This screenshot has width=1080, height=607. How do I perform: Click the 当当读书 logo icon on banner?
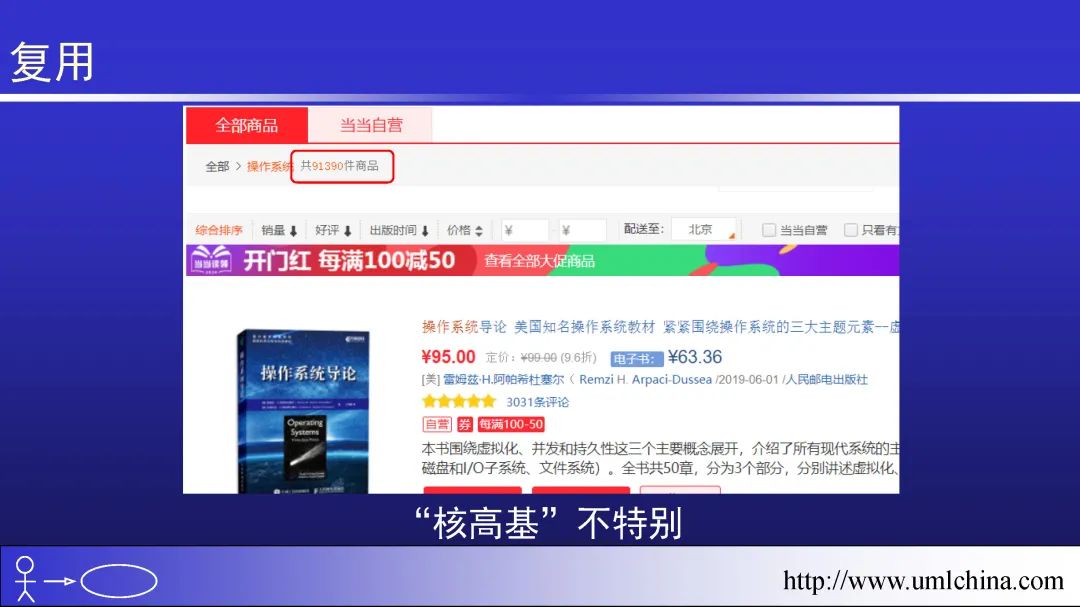[x=211, y=260]
